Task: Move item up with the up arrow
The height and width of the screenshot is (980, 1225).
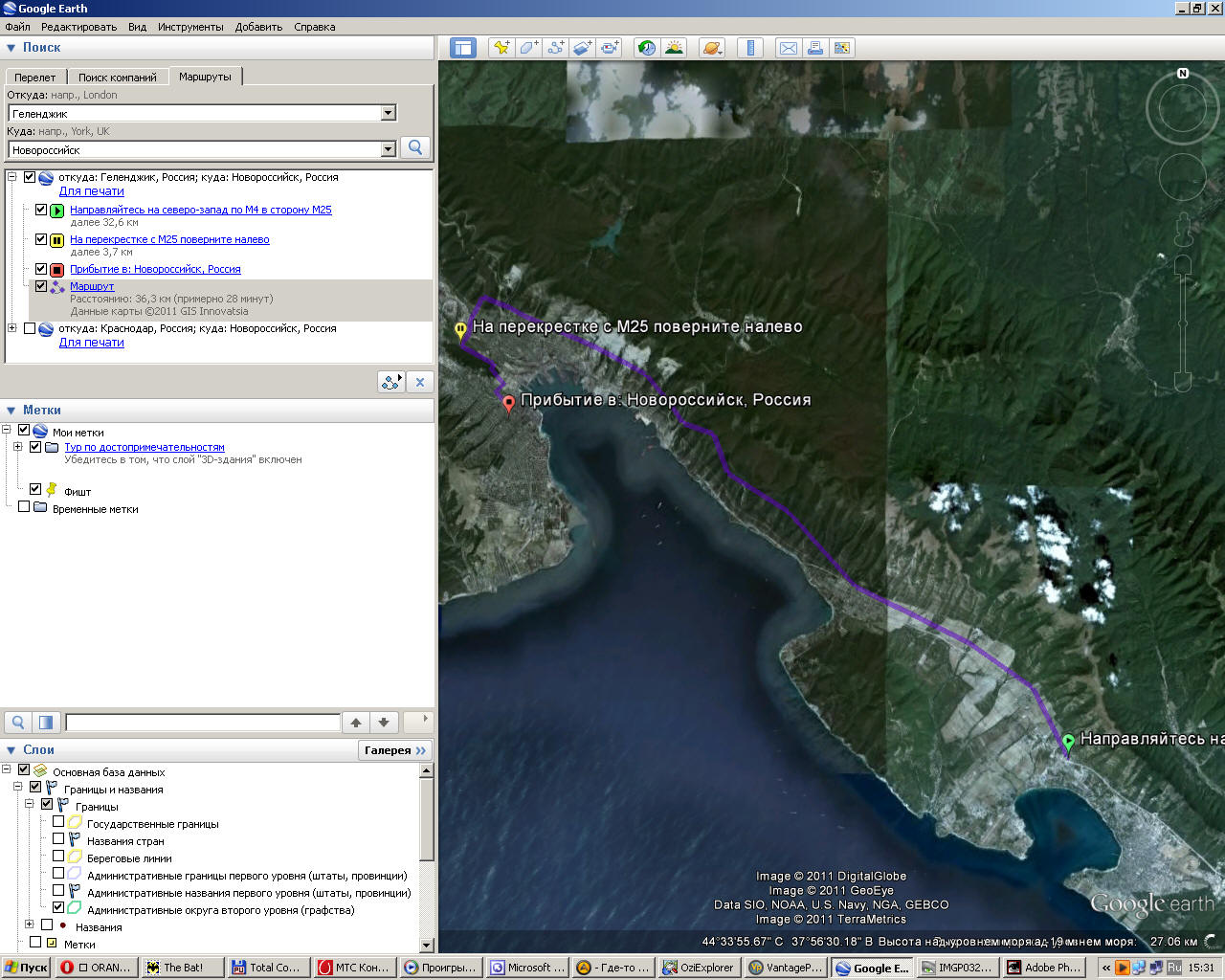Action: 356,723
